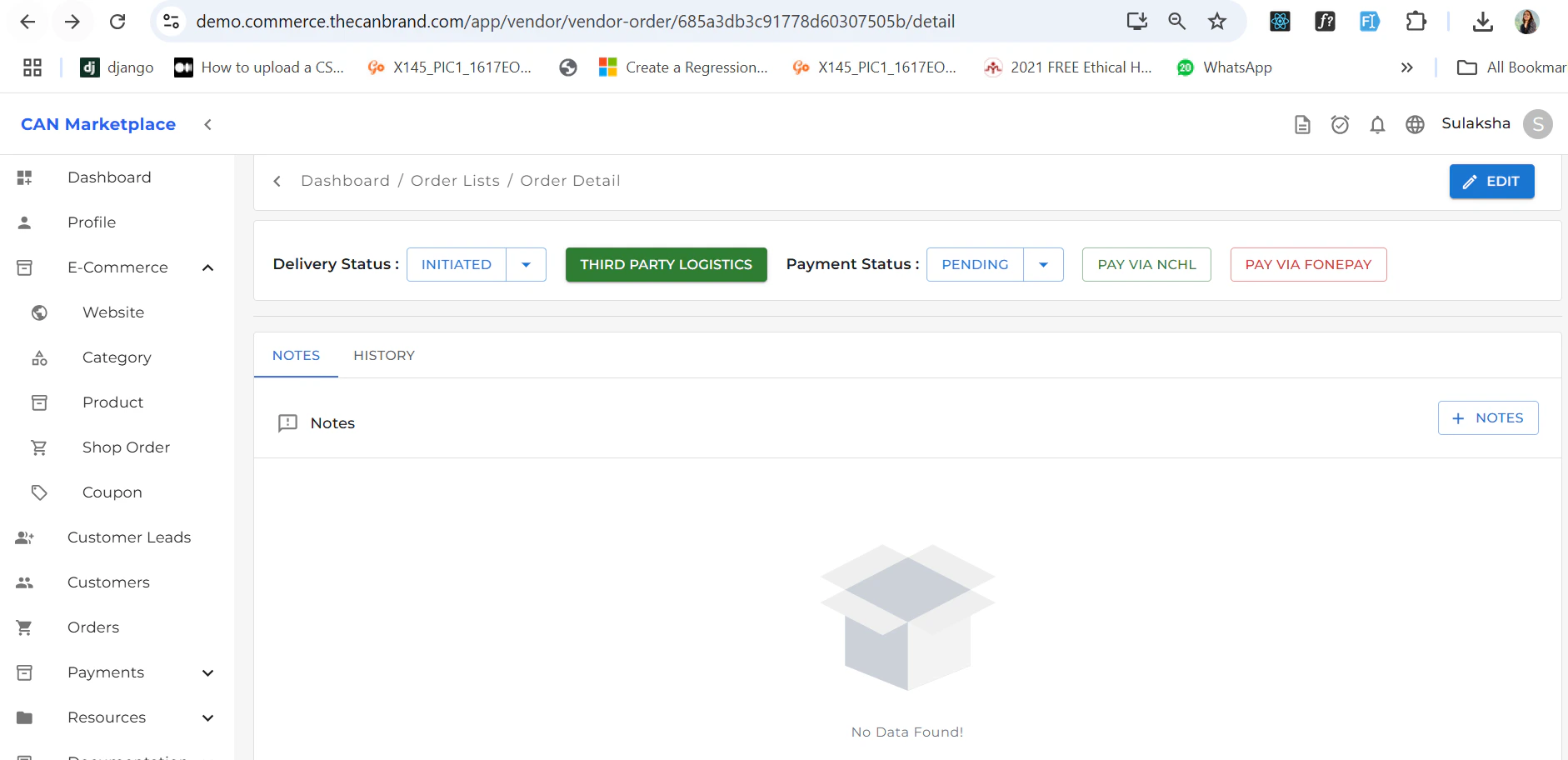Open the Dashboard from the sidebar icon

tap(24, 177)
